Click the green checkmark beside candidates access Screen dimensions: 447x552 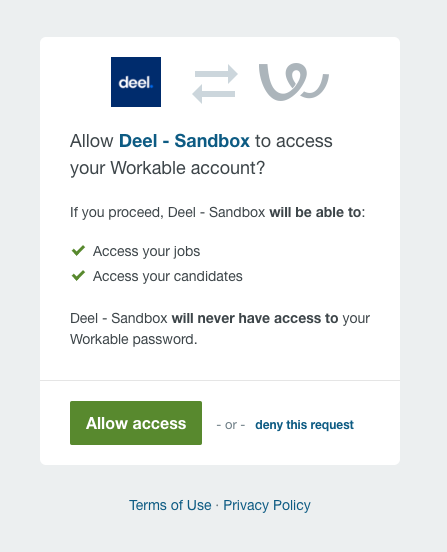click(78, 276)
